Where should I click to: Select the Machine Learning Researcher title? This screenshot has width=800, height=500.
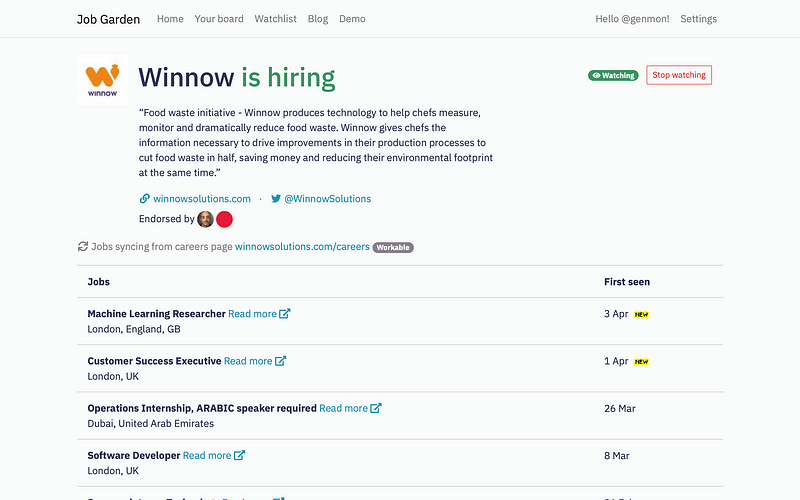point(157,314)
